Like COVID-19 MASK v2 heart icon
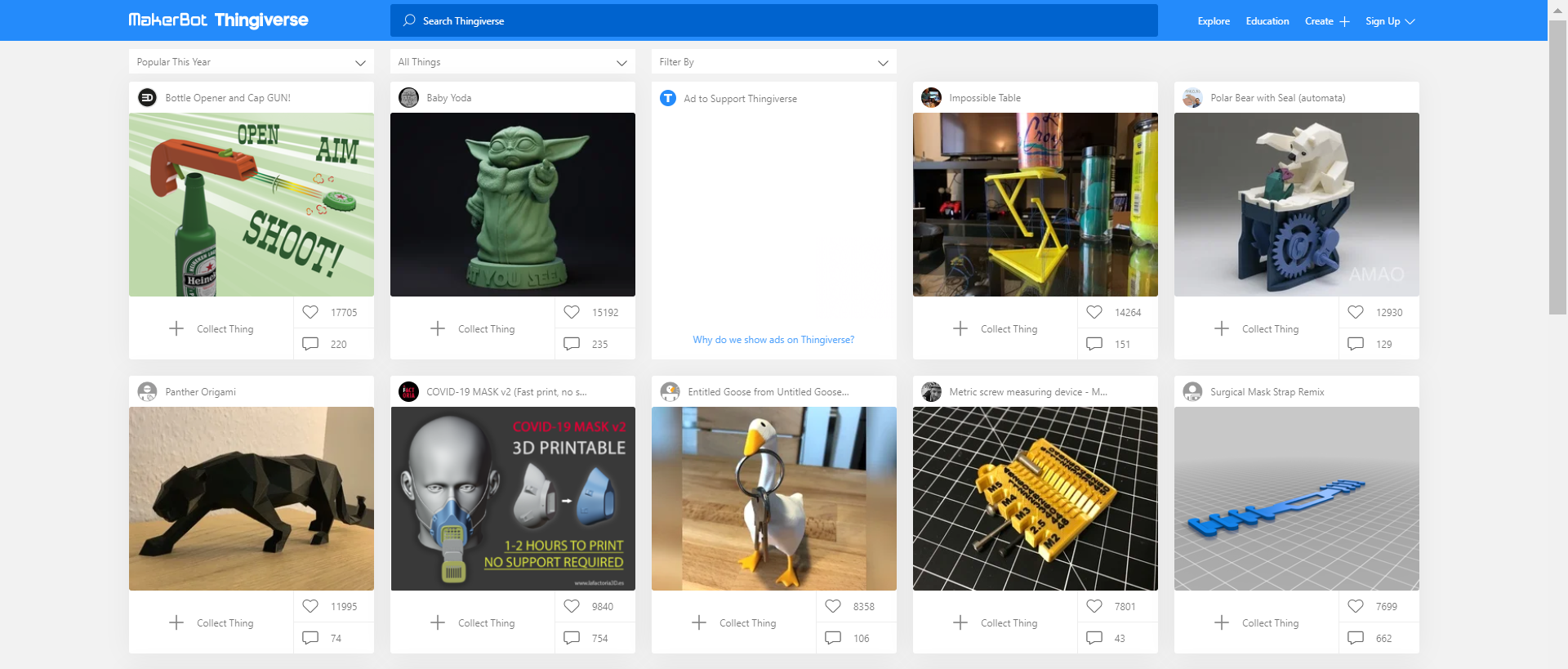The height and width of the screenshot is (669, 1568). 572,606
